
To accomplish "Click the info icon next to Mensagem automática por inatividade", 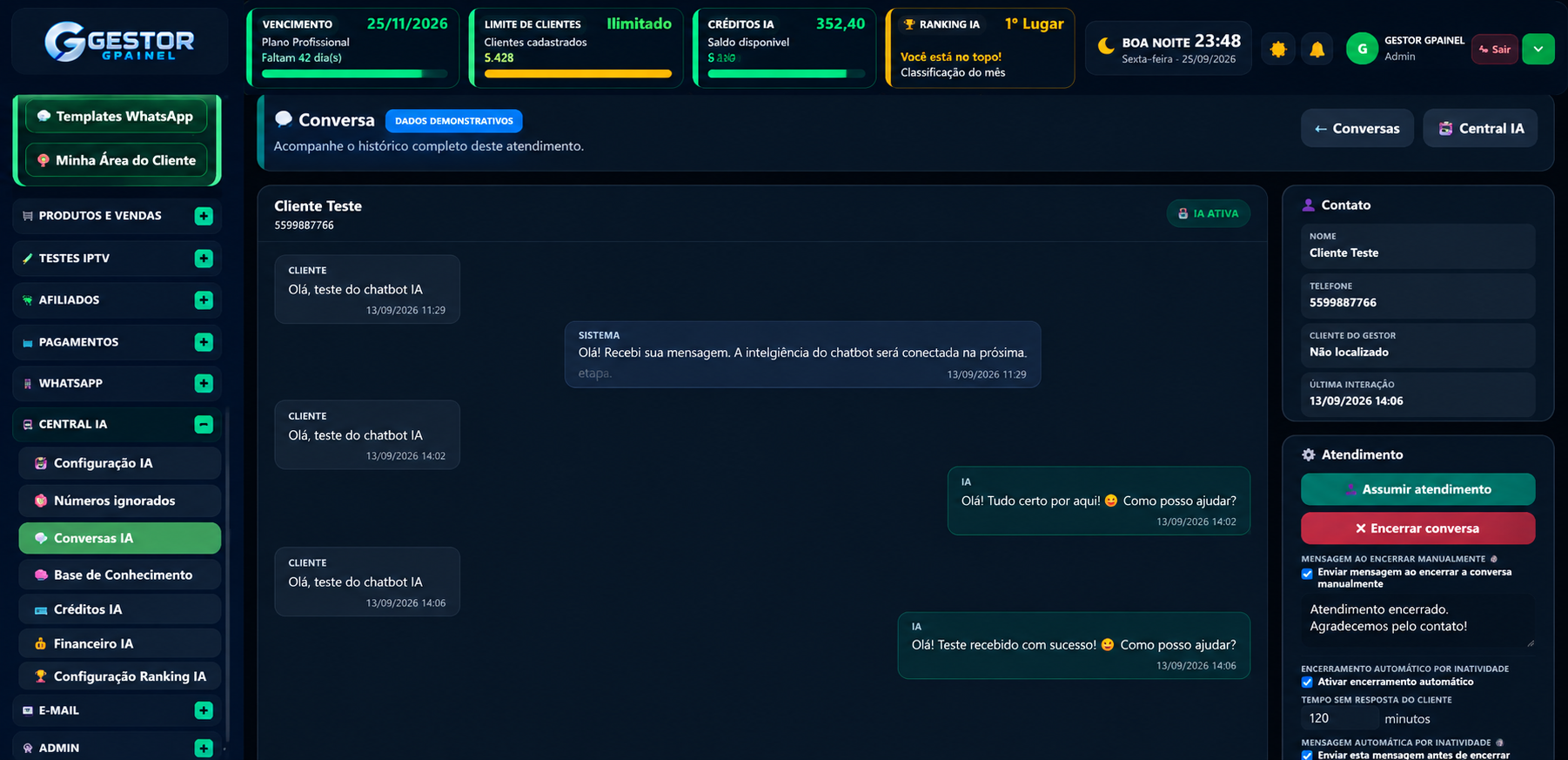I will coord(1499,743).
